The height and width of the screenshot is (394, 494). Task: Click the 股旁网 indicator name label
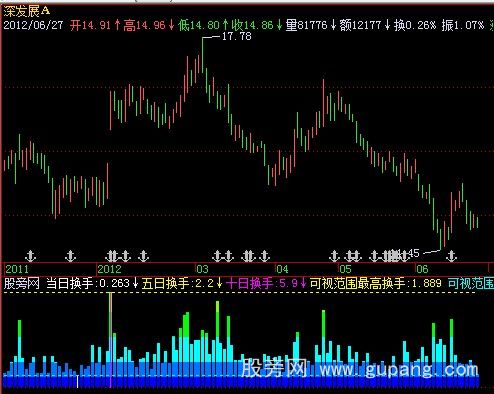pyautogui.click(x=21, y=283)
